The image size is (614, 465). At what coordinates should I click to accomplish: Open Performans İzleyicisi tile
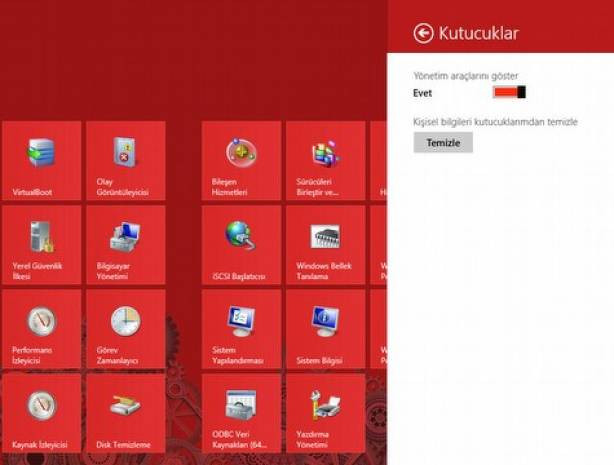(x=42, y=329)
